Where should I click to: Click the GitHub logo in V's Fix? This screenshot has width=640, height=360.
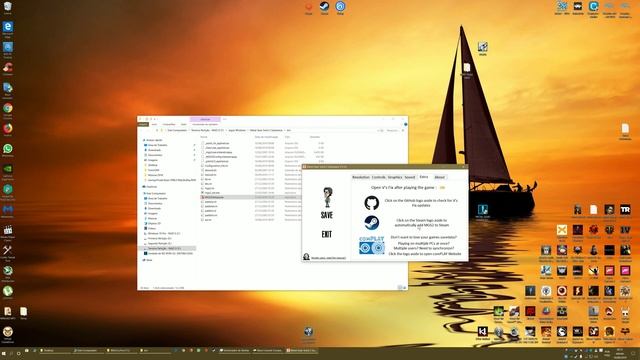(371, 202)
